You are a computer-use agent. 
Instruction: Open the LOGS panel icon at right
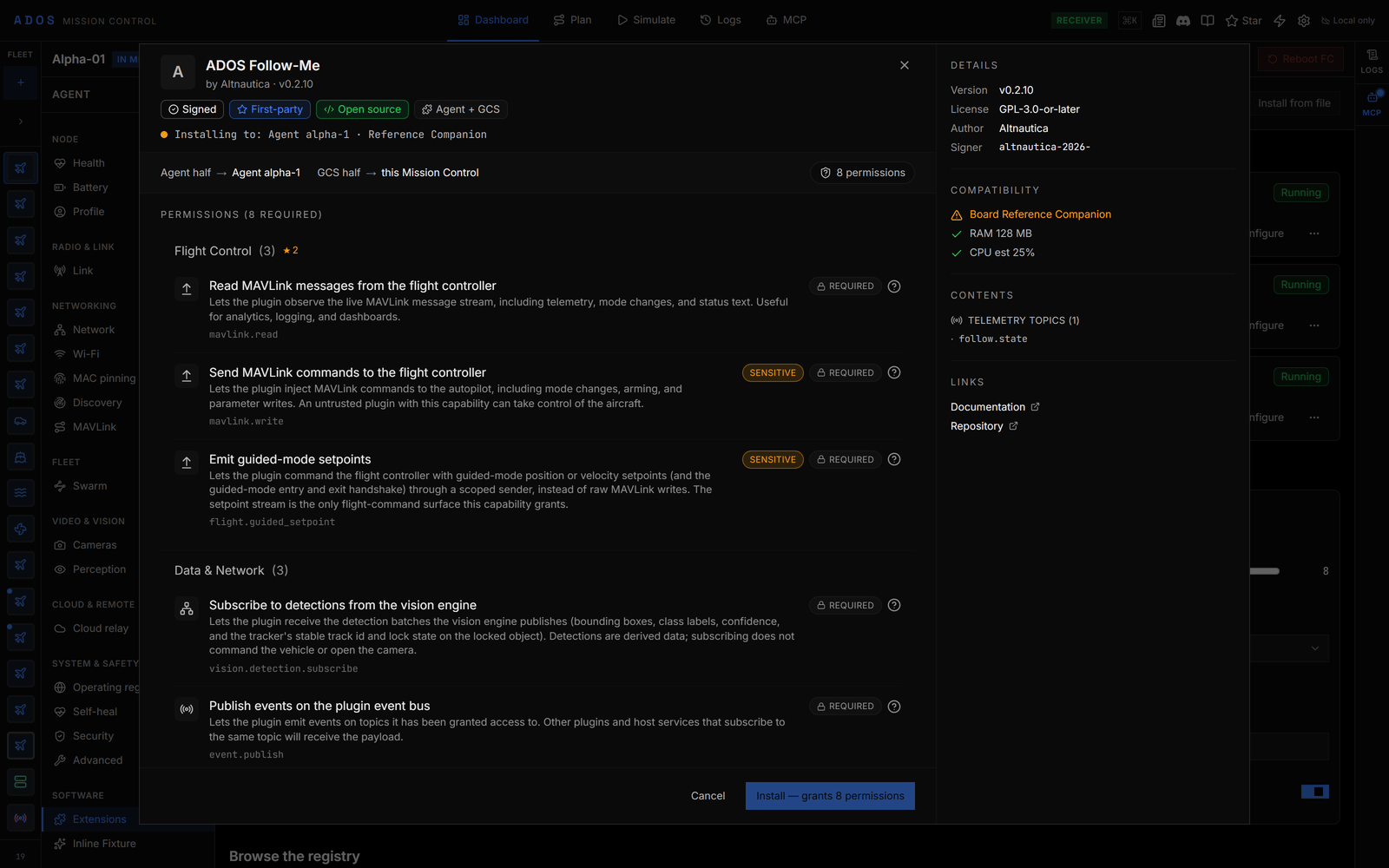click(x=1372, y=61)
